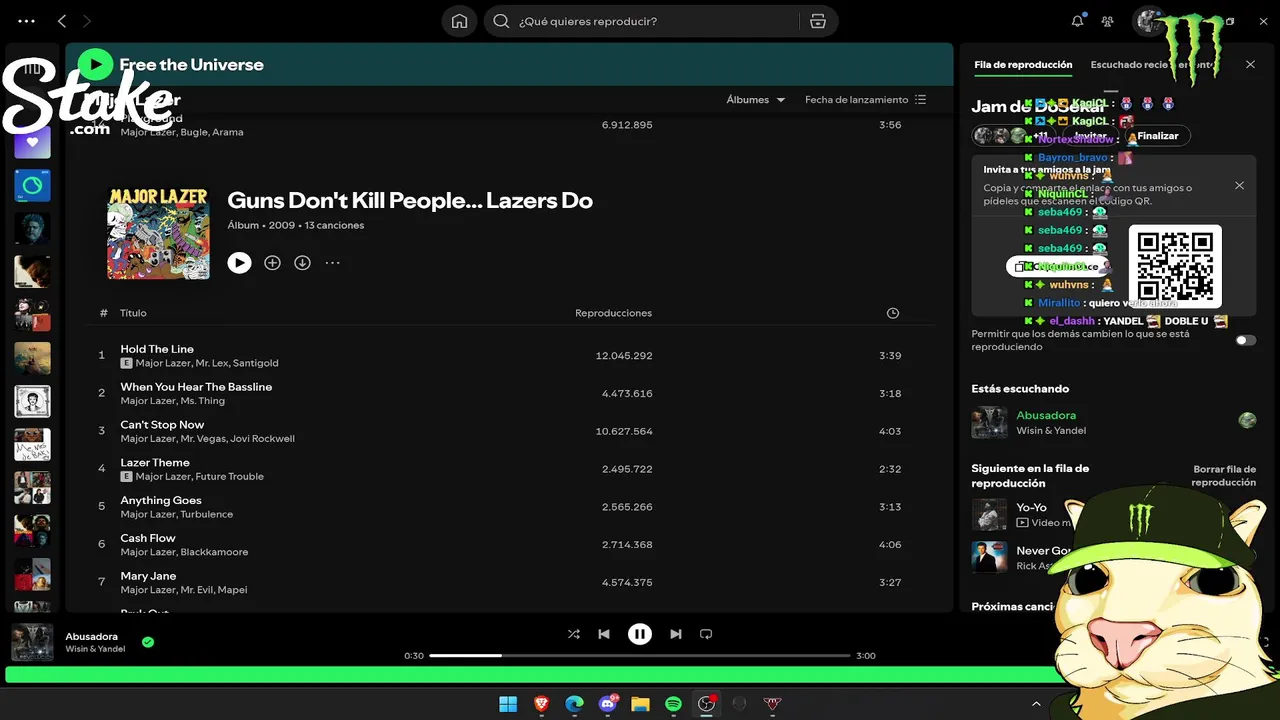1280x720 pixels.
Task: Open Abusadora cover art in player bar
Action: click(x=32, y=642)
